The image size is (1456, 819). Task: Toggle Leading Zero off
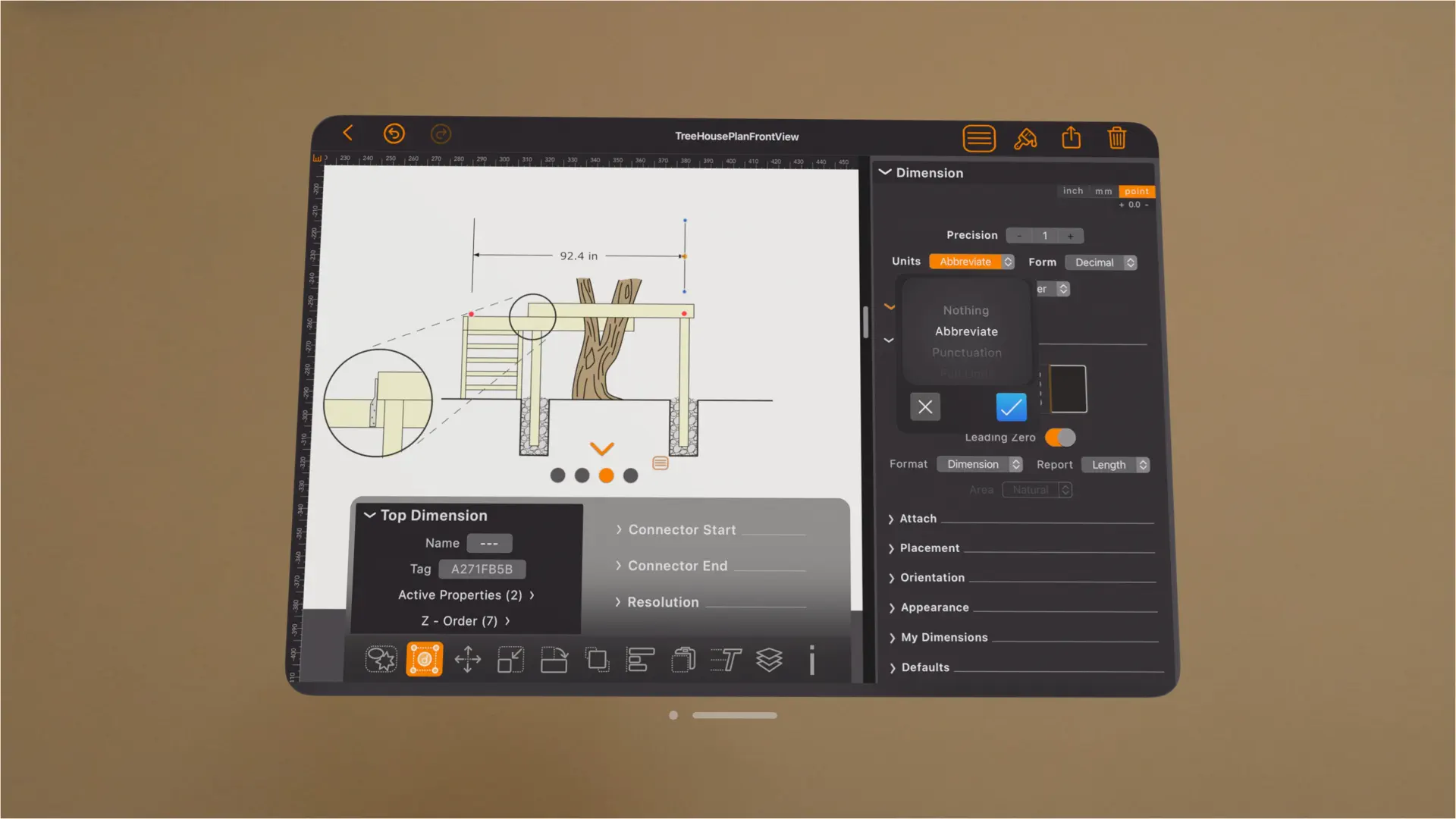click(1059, 438)
